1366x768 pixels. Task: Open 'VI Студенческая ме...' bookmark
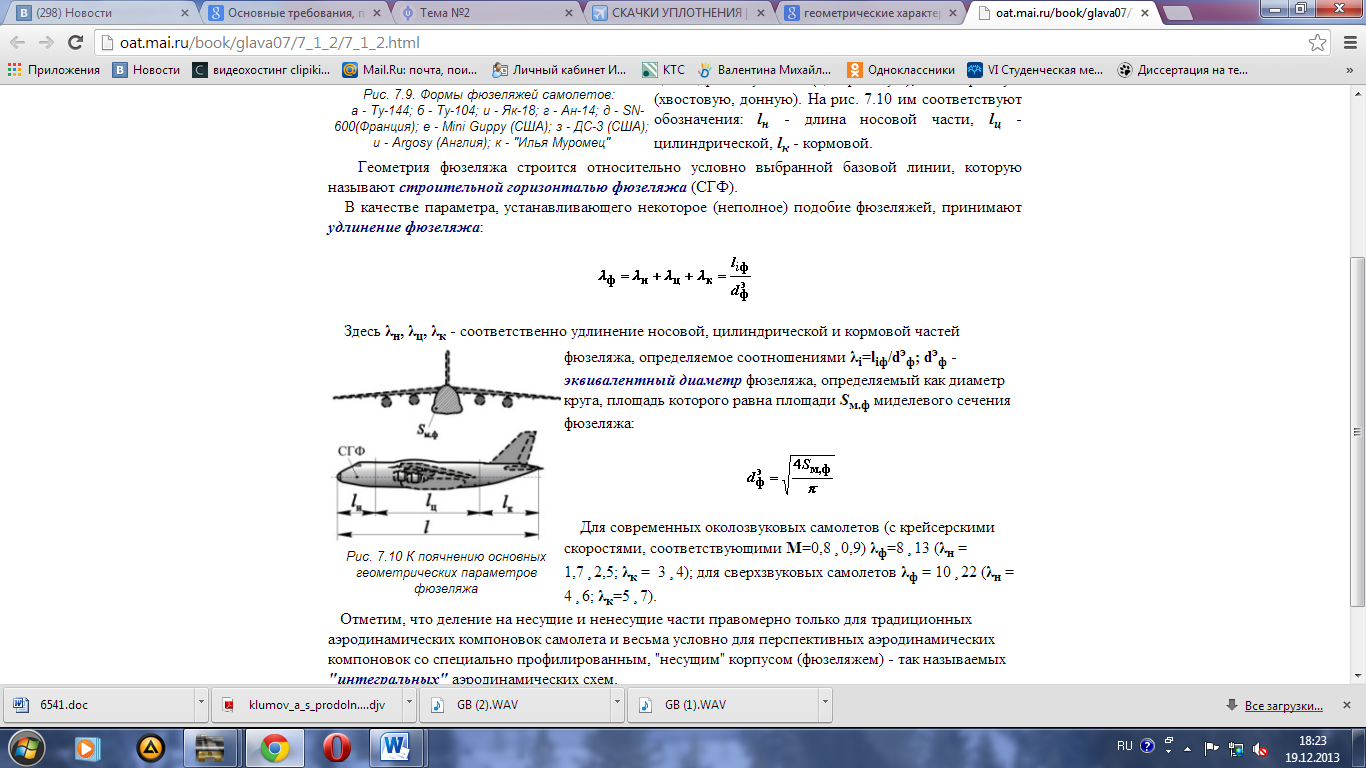(1036, 70)
